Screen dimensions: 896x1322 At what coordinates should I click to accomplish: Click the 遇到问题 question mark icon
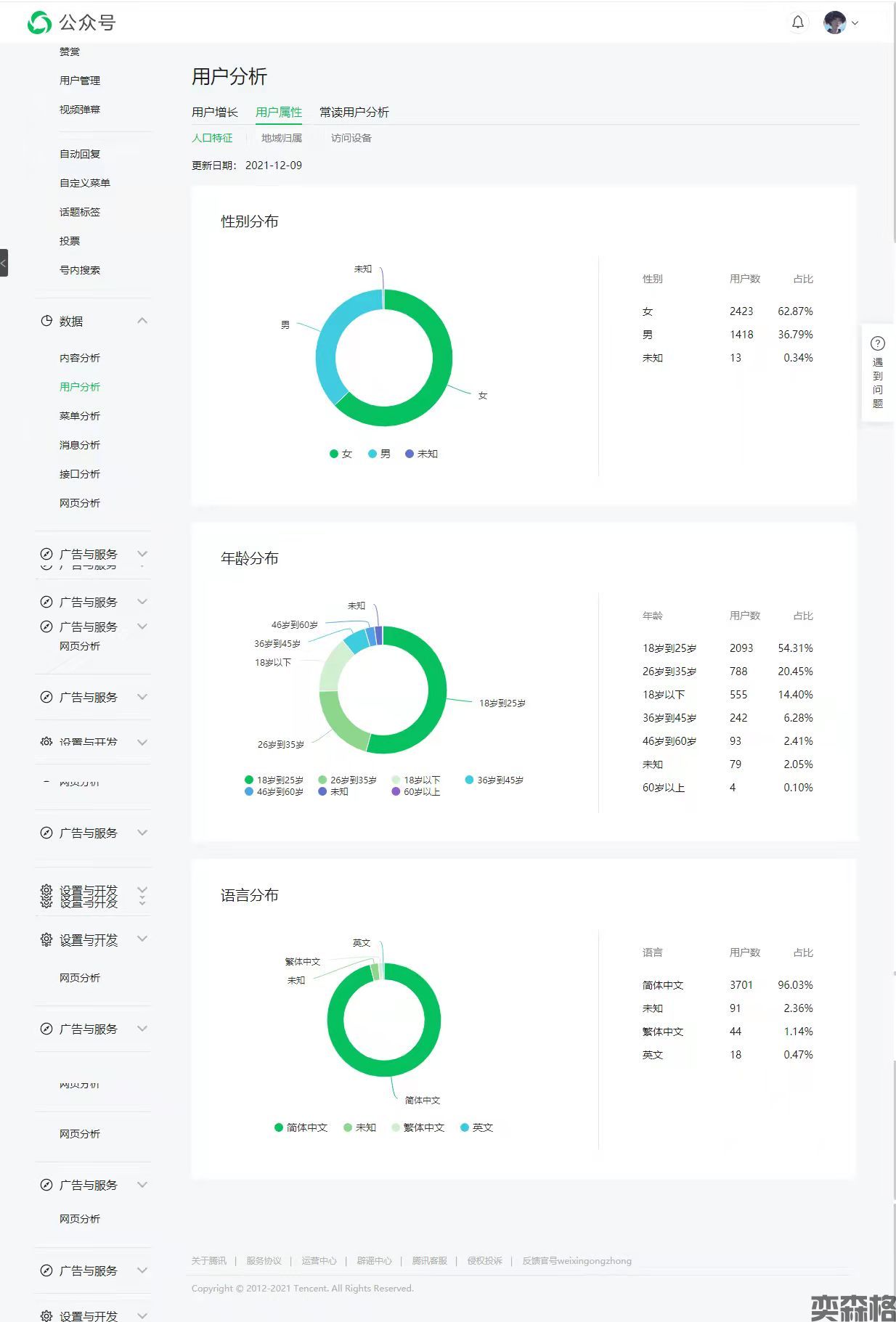tap(877, 343)
